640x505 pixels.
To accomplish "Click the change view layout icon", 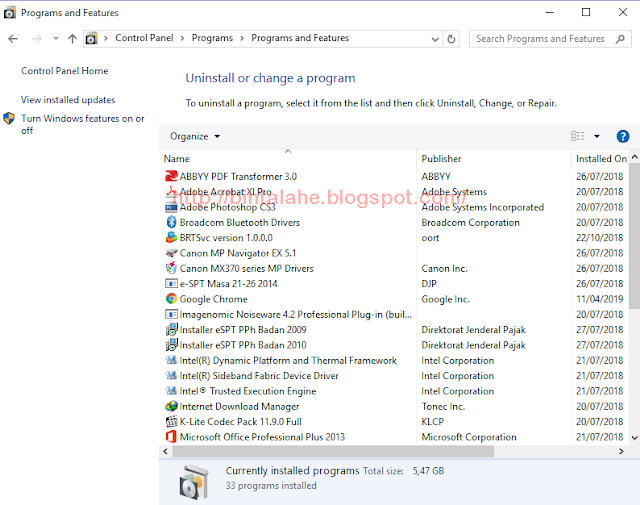I will (x=578, y=136).
